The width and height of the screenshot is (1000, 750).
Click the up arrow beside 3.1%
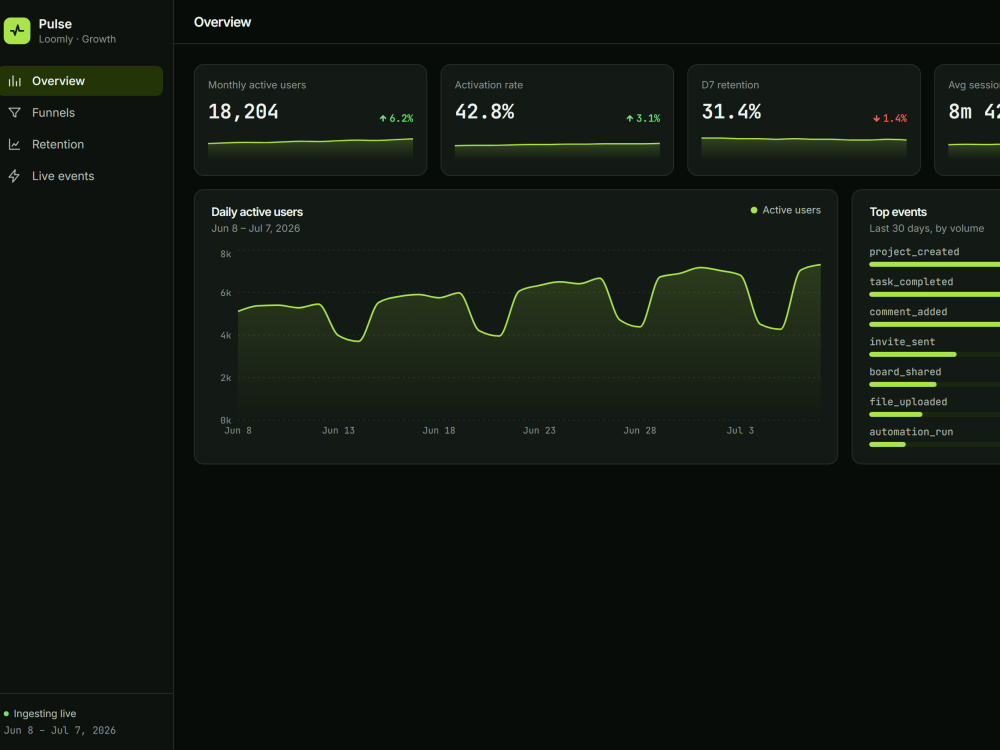pyautogui.click(x=629, y=119)
